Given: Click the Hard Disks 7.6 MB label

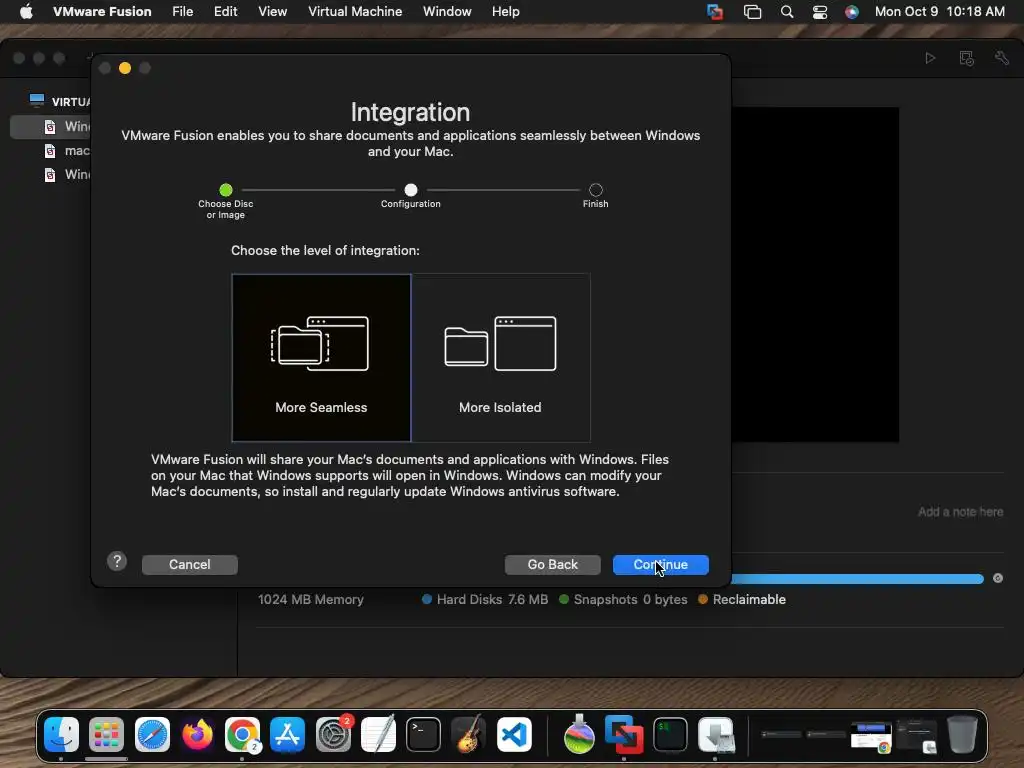Looking at the screenshot, I should (x=492, y=600).
